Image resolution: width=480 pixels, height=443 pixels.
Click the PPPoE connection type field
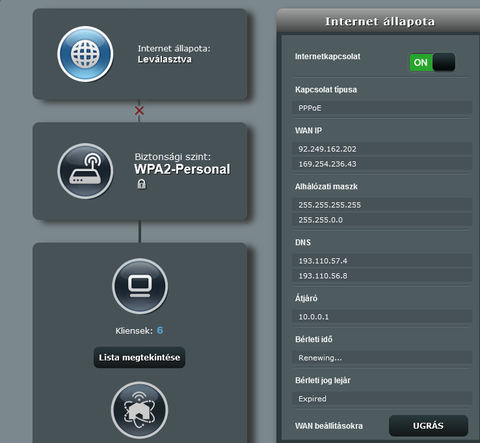(x=382, y=108)
